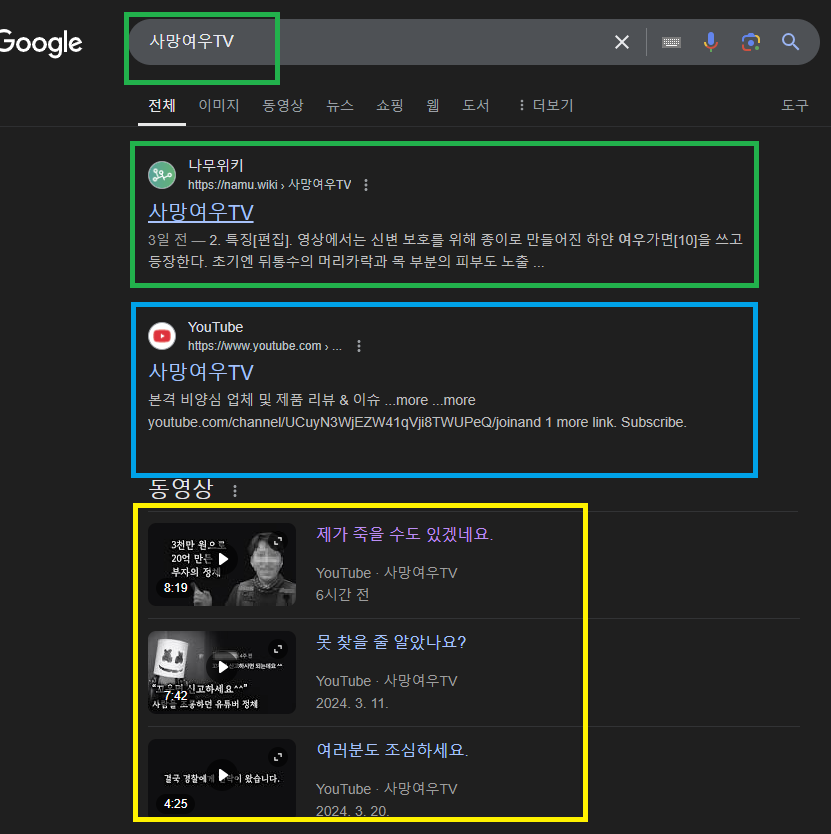Viewport: 831px width, 834px height.
Task: Open the 사망여우TV YouTube channel title
Action: coord(201,372)
